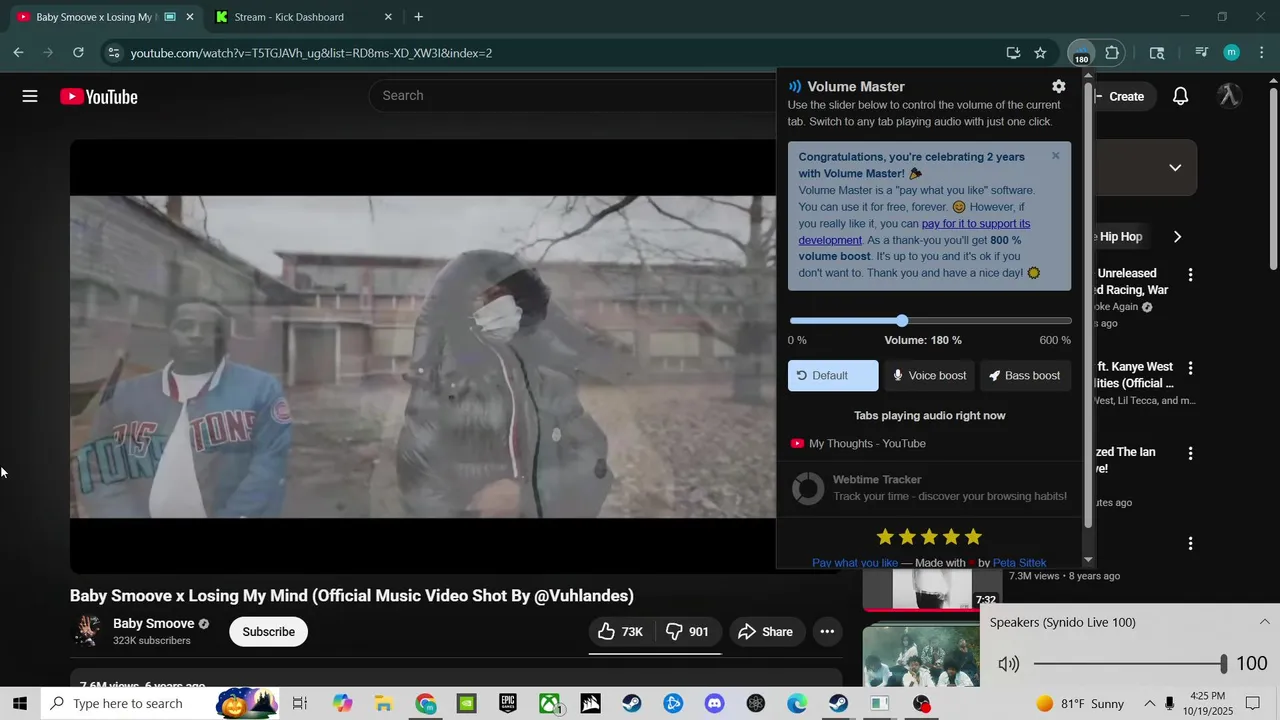Open YouTube notifications bell
The height and width of the screenshot is (720, 1280).
(1180, 96)
